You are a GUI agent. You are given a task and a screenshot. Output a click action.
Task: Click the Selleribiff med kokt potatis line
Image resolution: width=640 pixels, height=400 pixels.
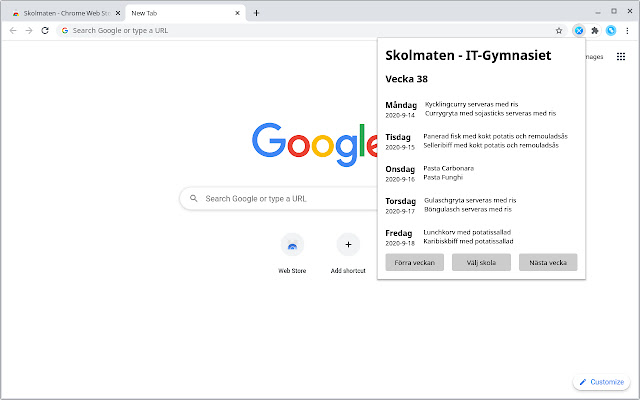491,145
